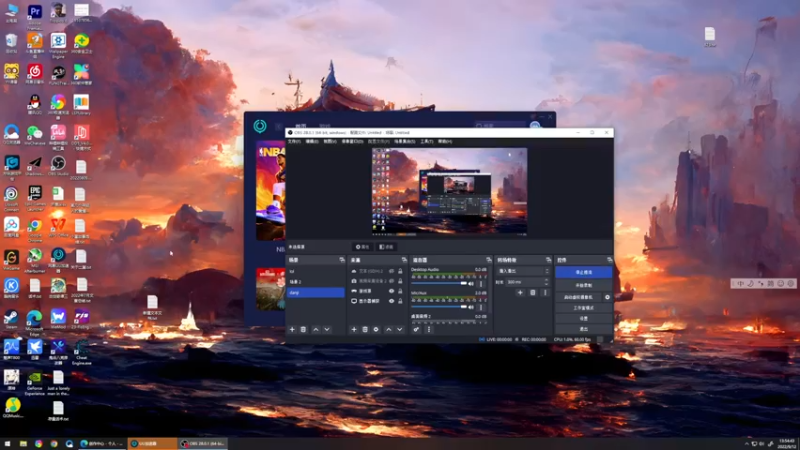The image size is (800, 450).
Task: Toggle lock on 视频采集设备 2 source
Action: click(x=400, y=281)
